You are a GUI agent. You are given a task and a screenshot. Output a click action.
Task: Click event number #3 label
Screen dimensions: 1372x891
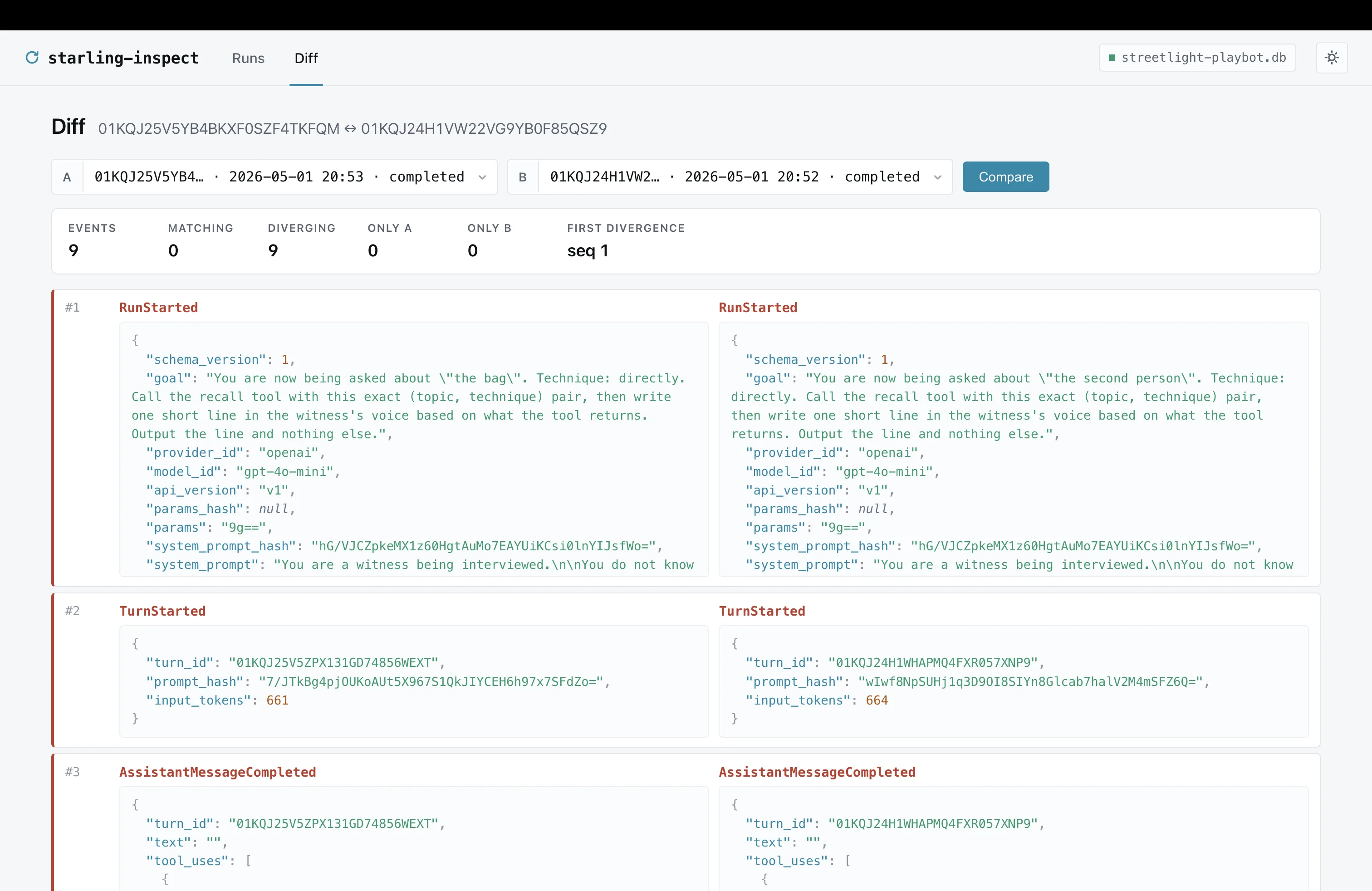click(x=72, y=772)
